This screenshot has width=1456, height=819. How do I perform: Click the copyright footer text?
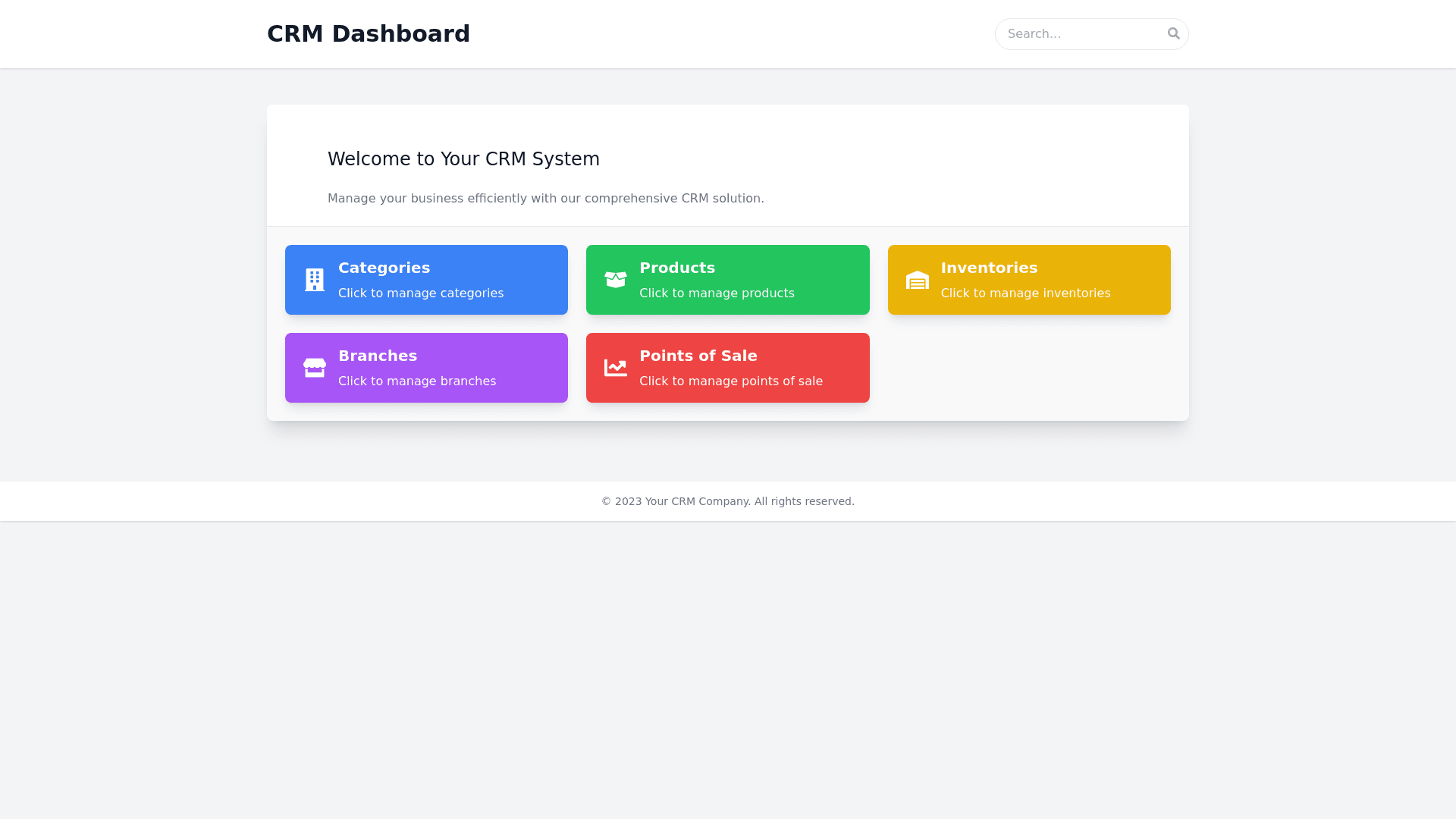click(727, 501)
